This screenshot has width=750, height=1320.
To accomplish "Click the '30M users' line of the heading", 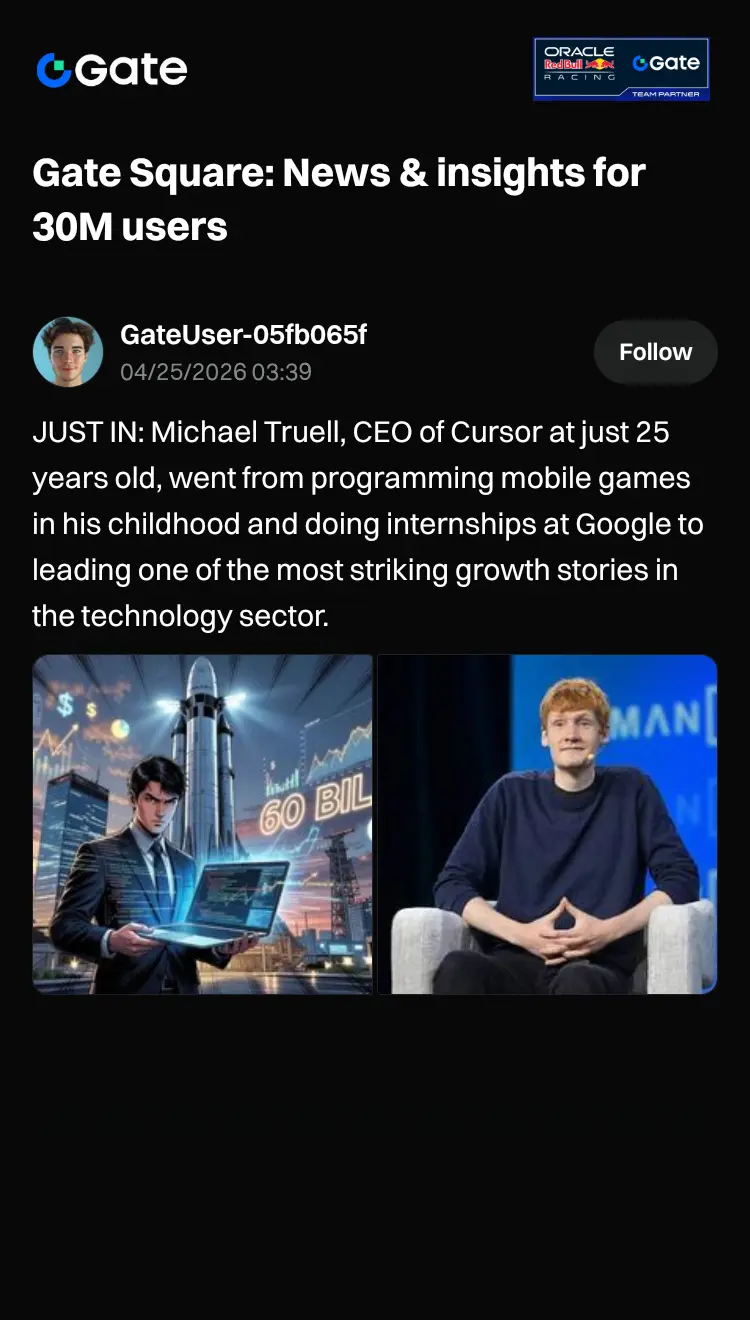I will (130, 227).
